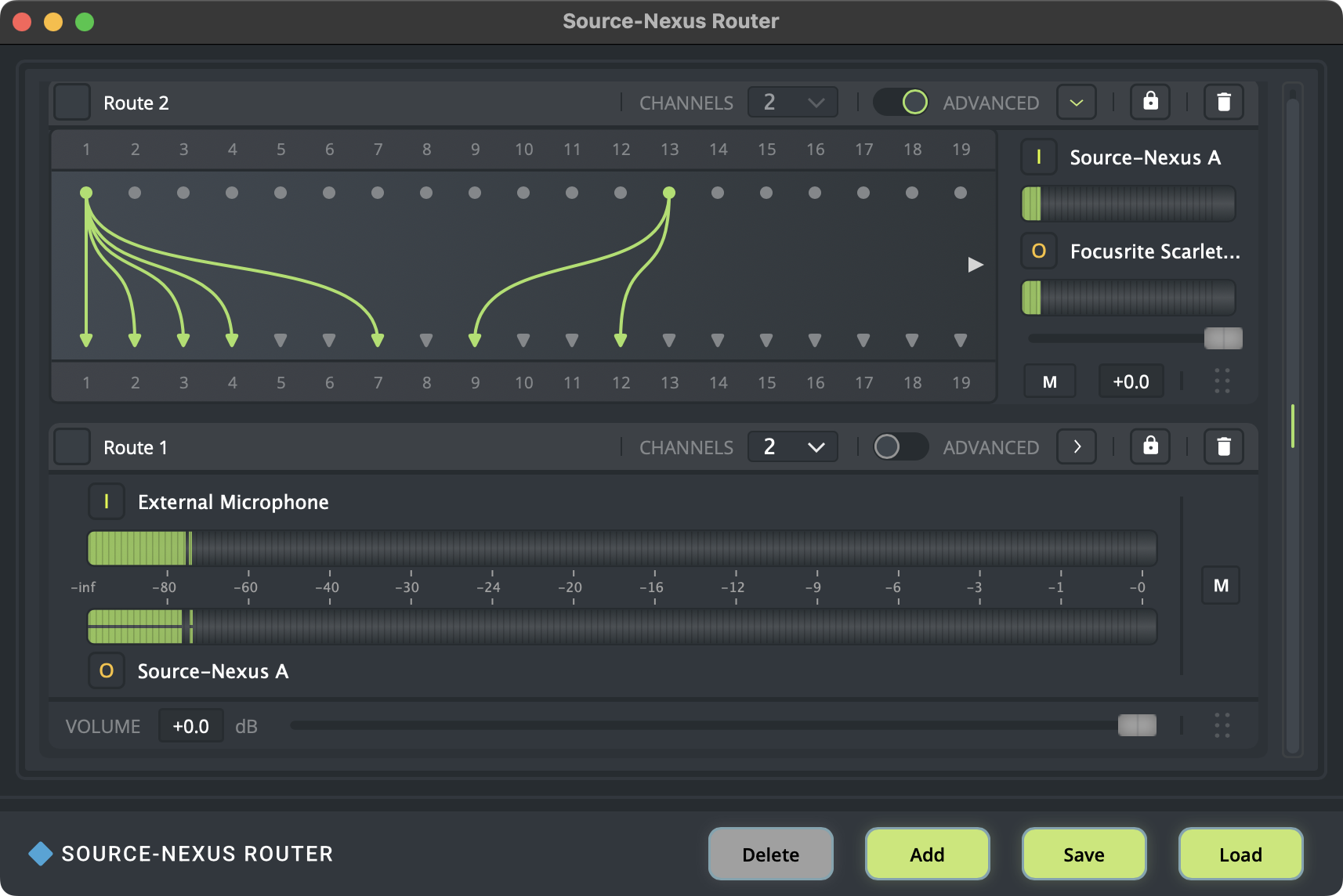This screenshot has height=896, width=1343.
Task: Check the Route 2 selection checkbox
Action: click(72, 103)
